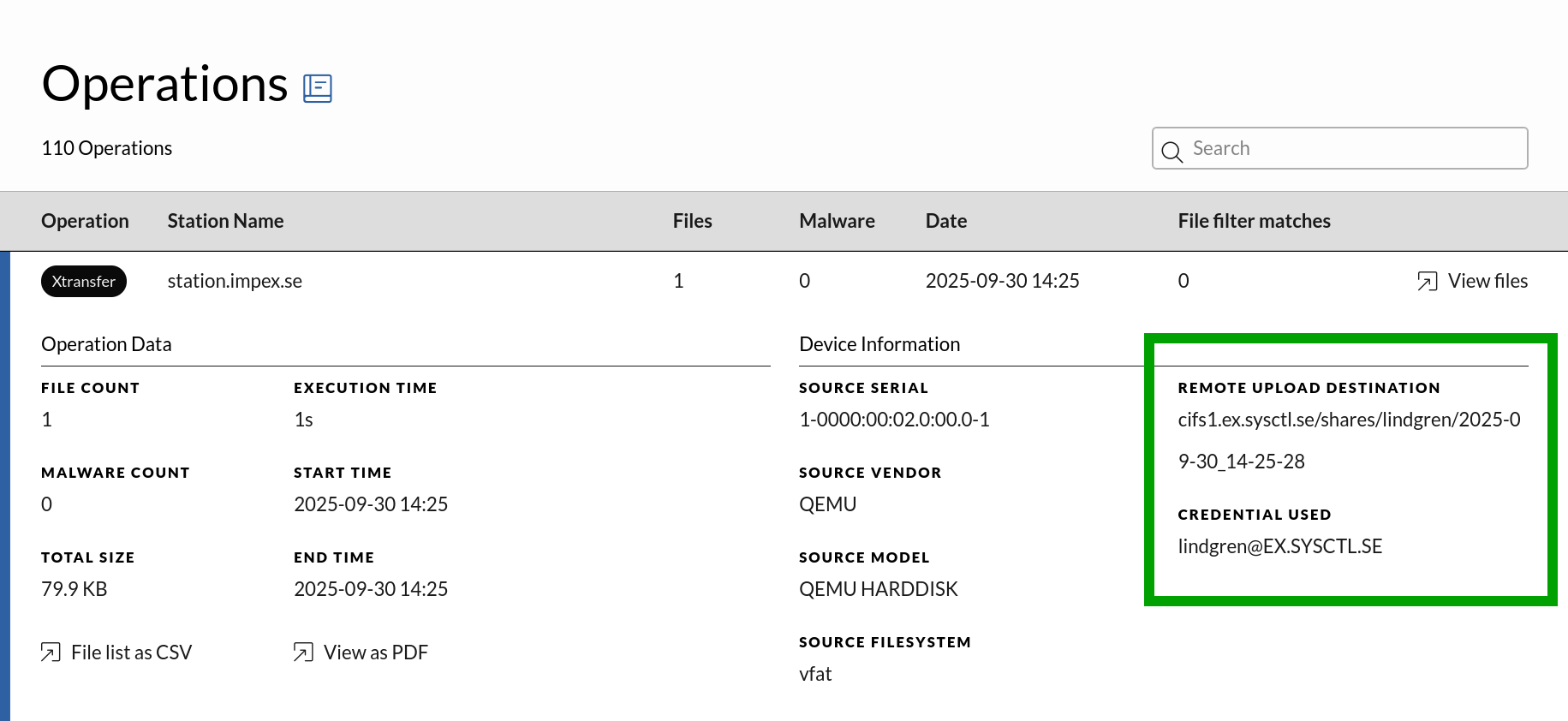Sort by Malware column header
This screenshot has width=1568, height=721.
click(837, 221)
